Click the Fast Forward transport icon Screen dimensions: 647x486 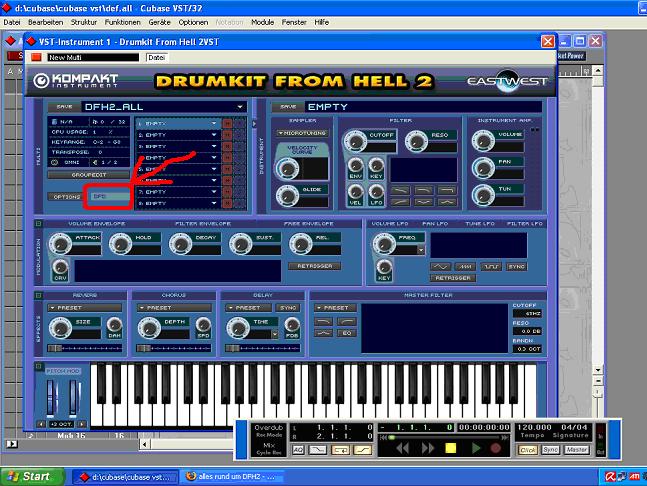pos(429,448)
